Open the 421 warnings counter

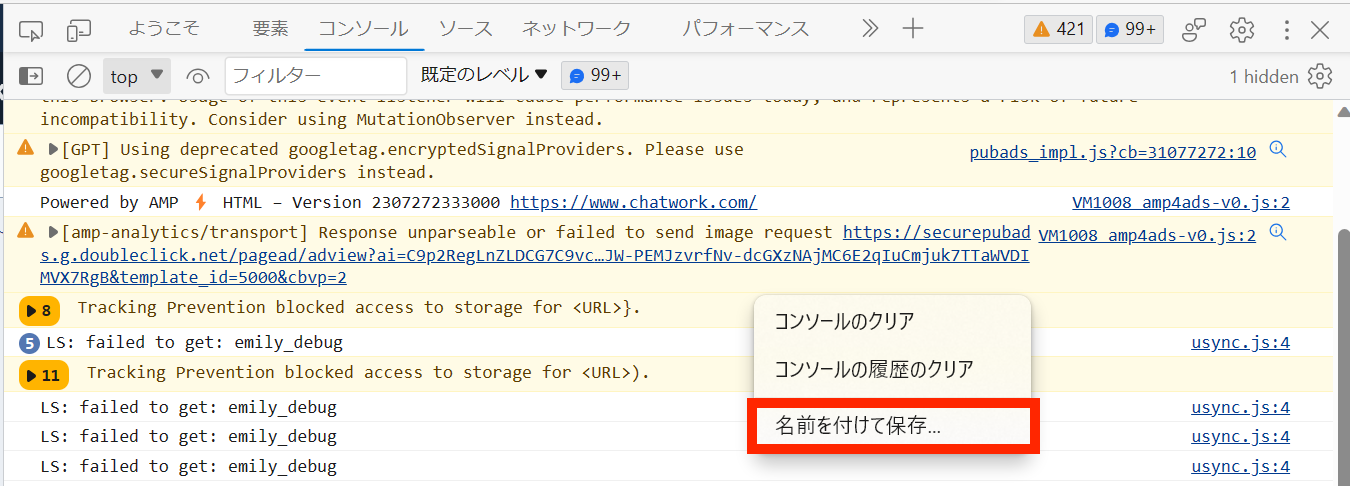1058,29
